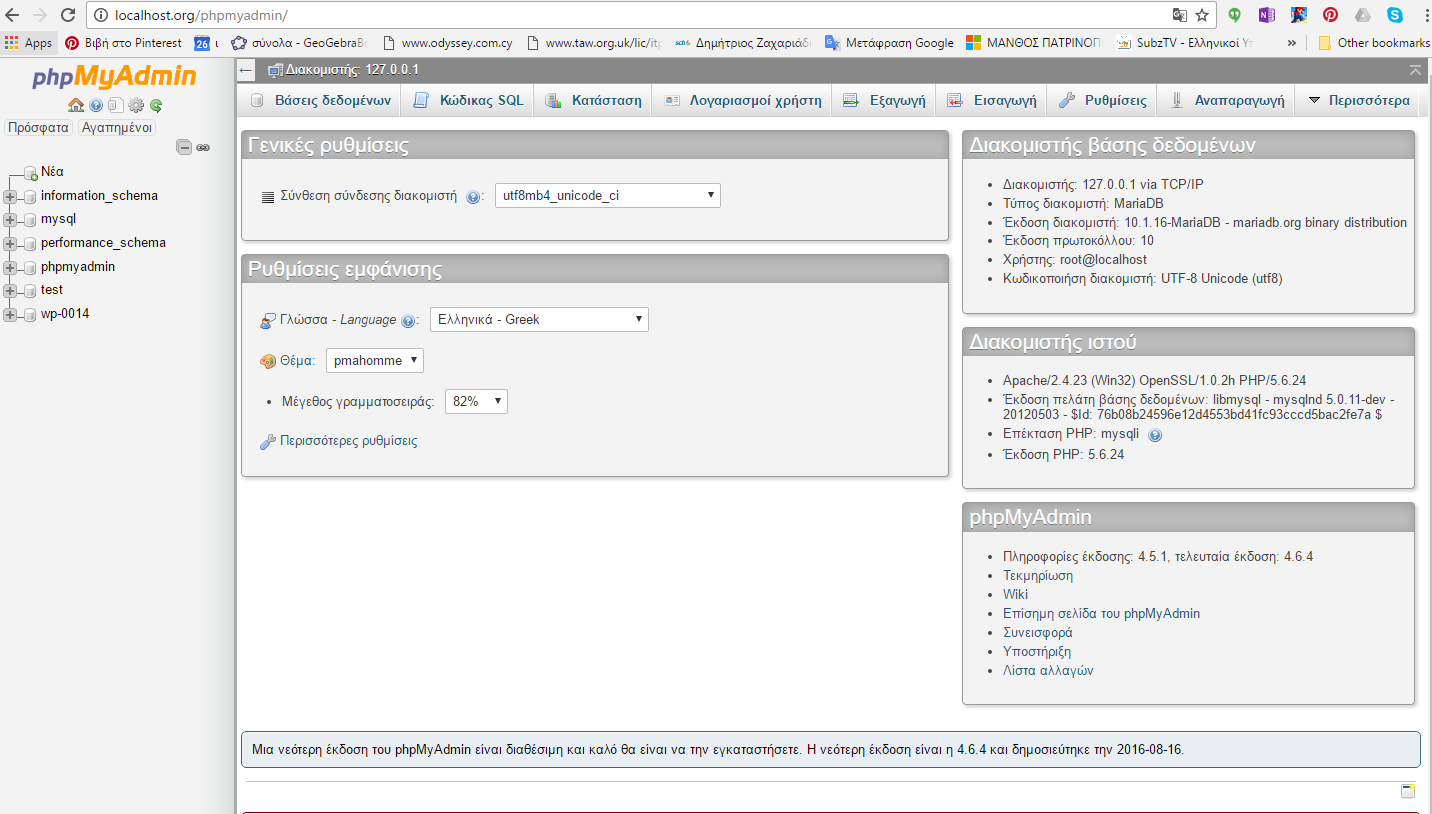Image resolution: width=1432 pixels, height=814 pixels.
Task: Open the Τεκμηρίωση link
Action: click(x=1038, y=576)
